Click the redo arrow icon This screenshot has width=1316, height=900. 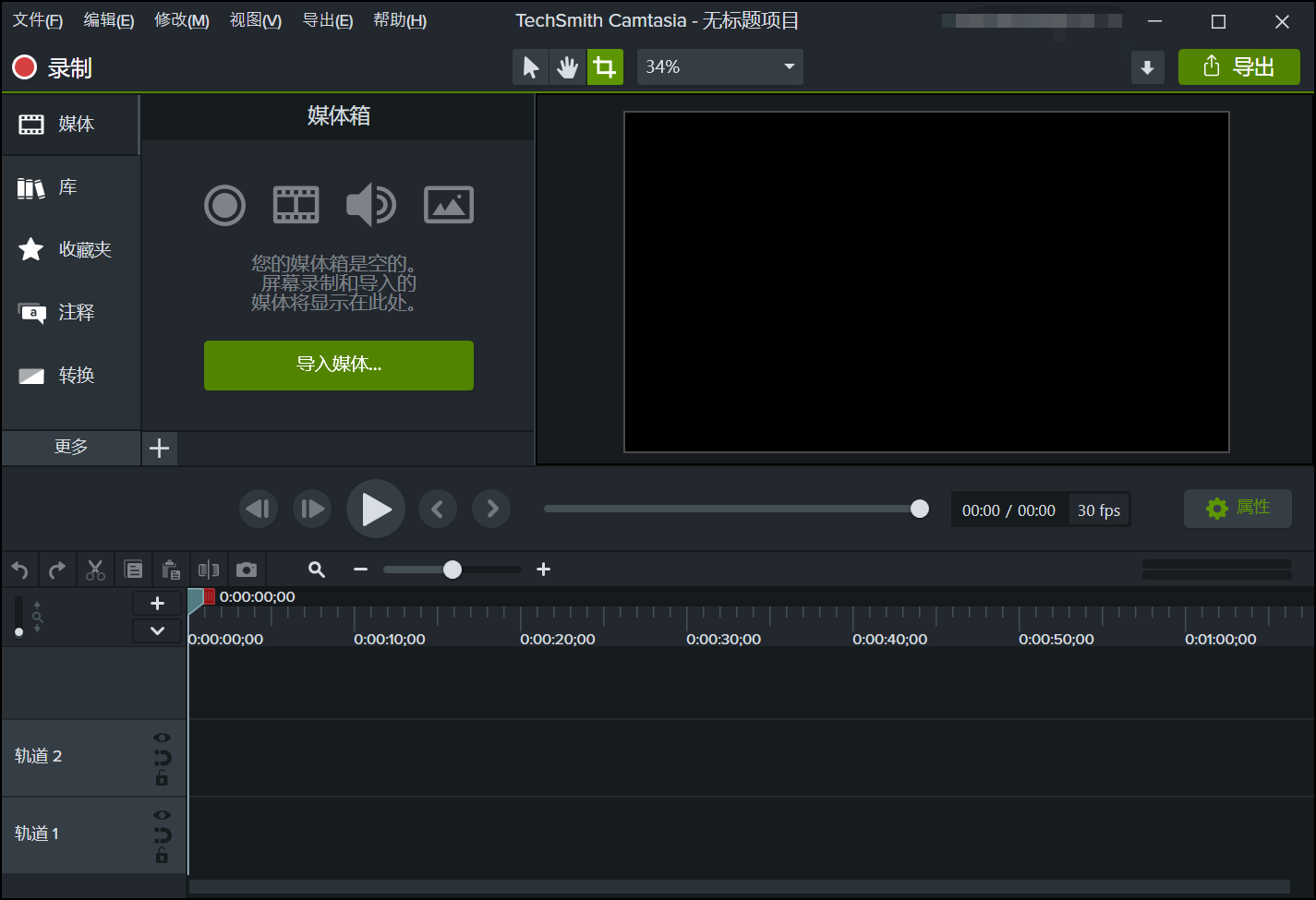click(x=57, y=570)
